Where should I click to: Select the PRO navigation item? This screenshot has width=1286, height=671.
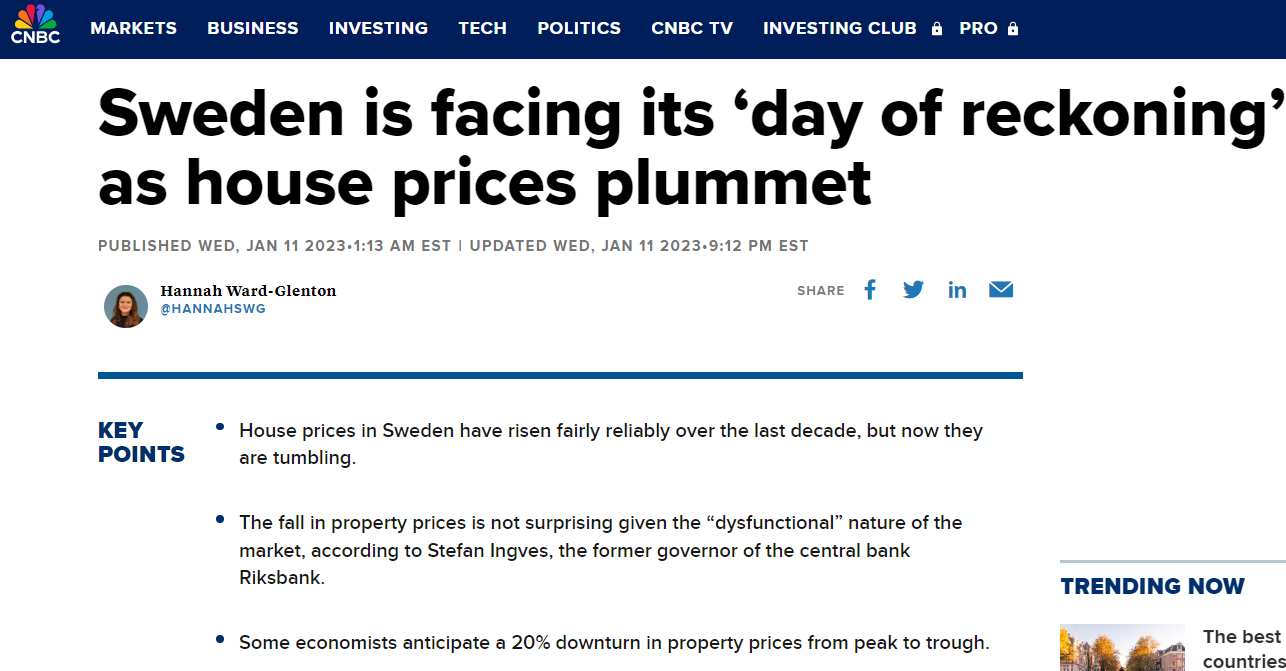[978, 28]
